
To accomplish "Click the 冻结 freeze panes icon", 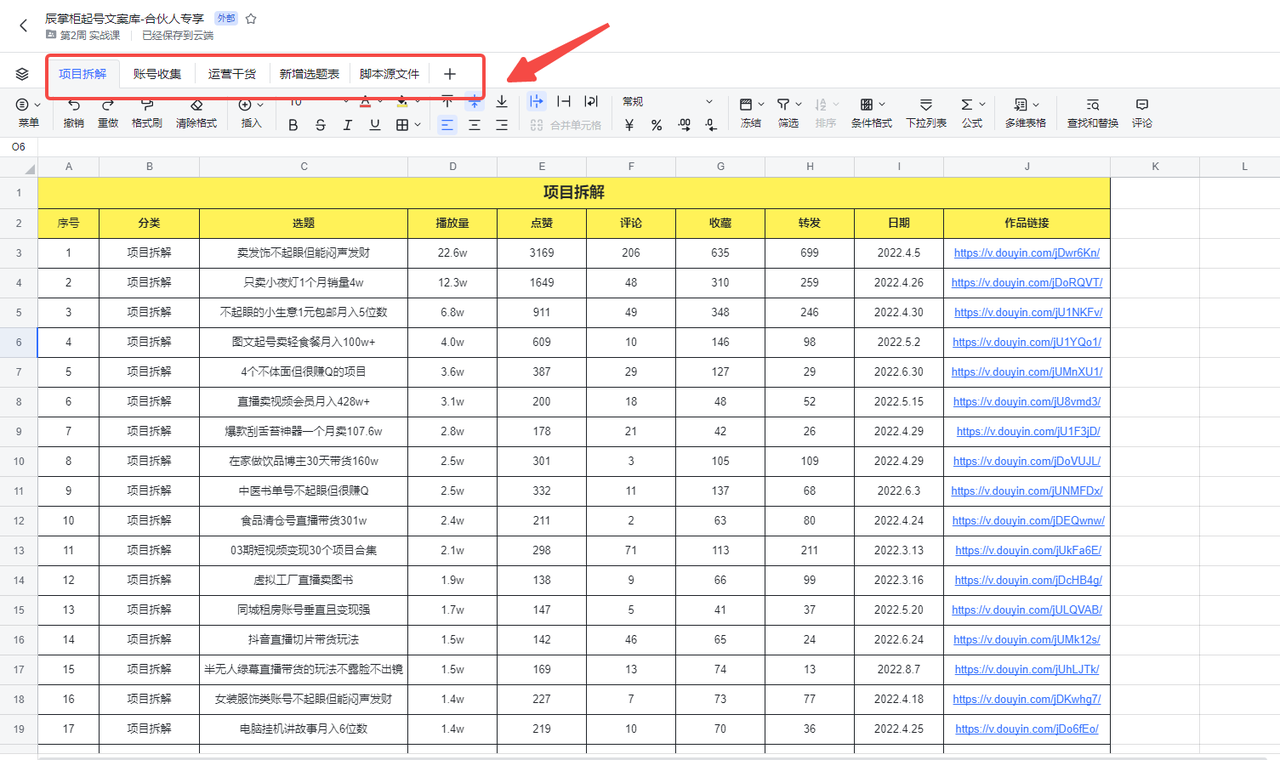I will tap(745, 104).
